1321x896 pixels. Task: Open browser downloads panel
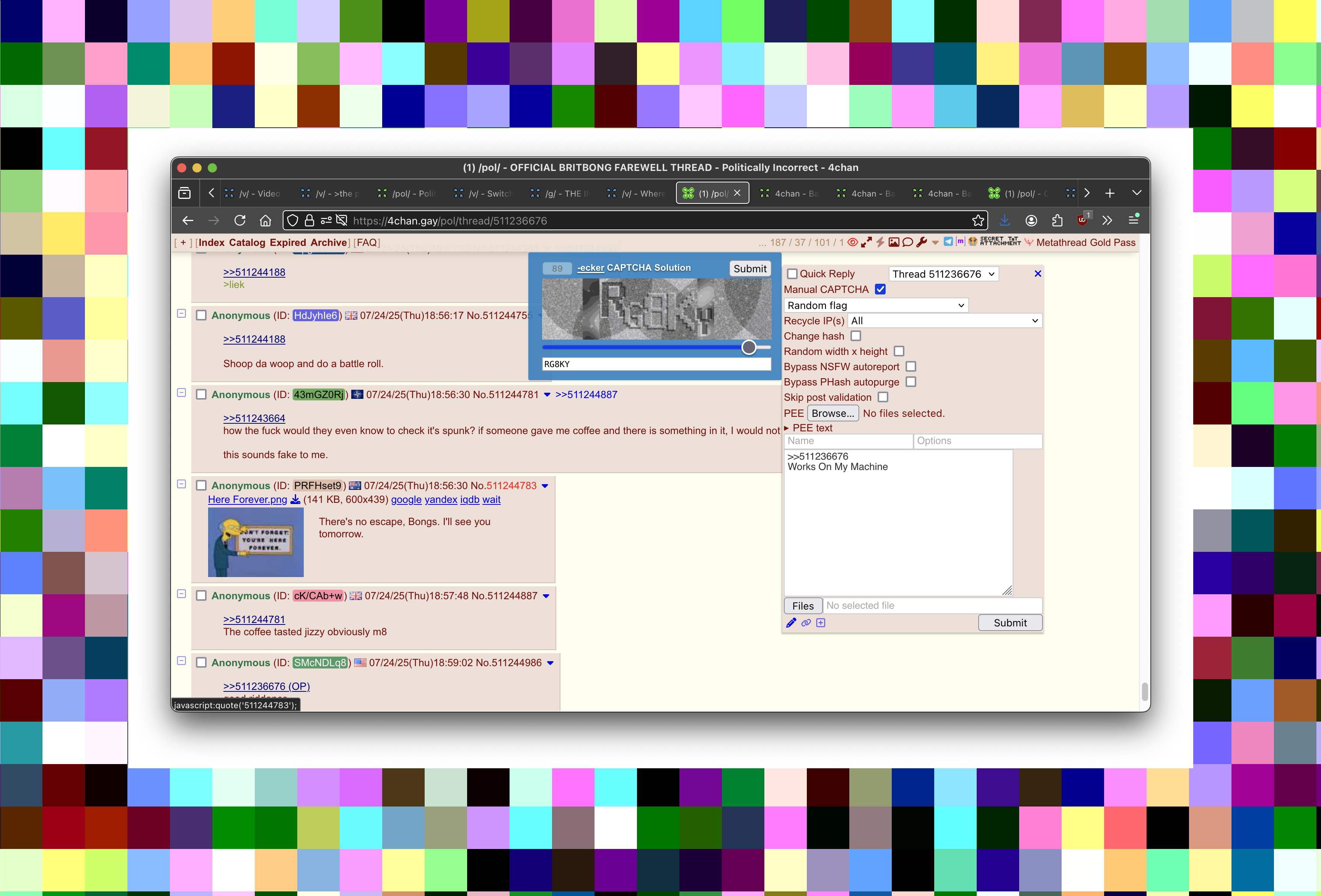coord(1004,220)
